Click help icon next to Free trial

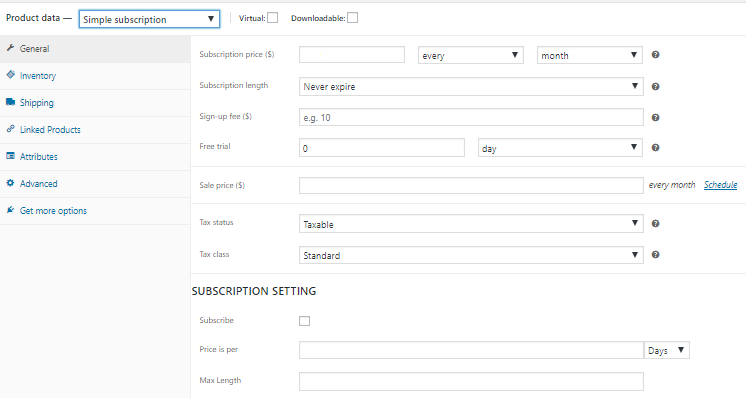pyautogui.click(x=655, y=147)
